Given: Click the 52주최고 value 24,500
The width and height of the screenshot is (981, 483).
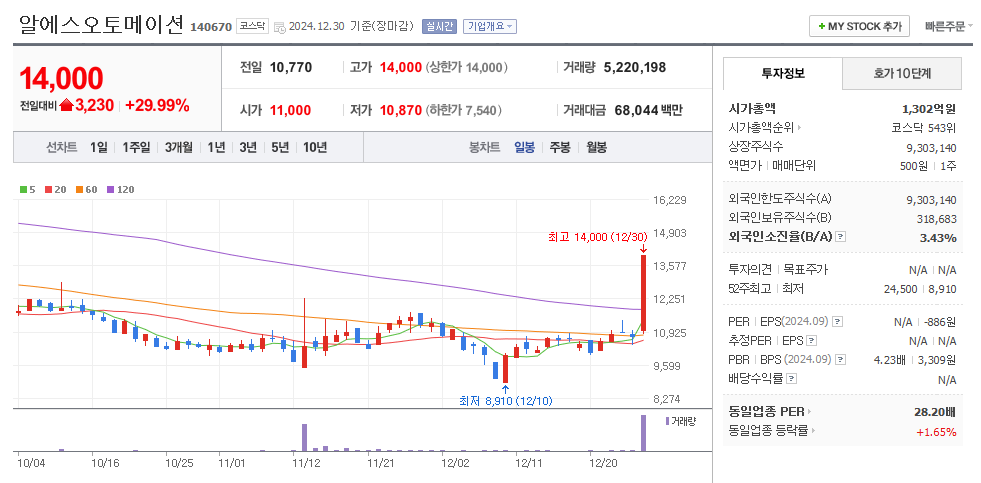Looking at the screenshot, I should 900,289.
